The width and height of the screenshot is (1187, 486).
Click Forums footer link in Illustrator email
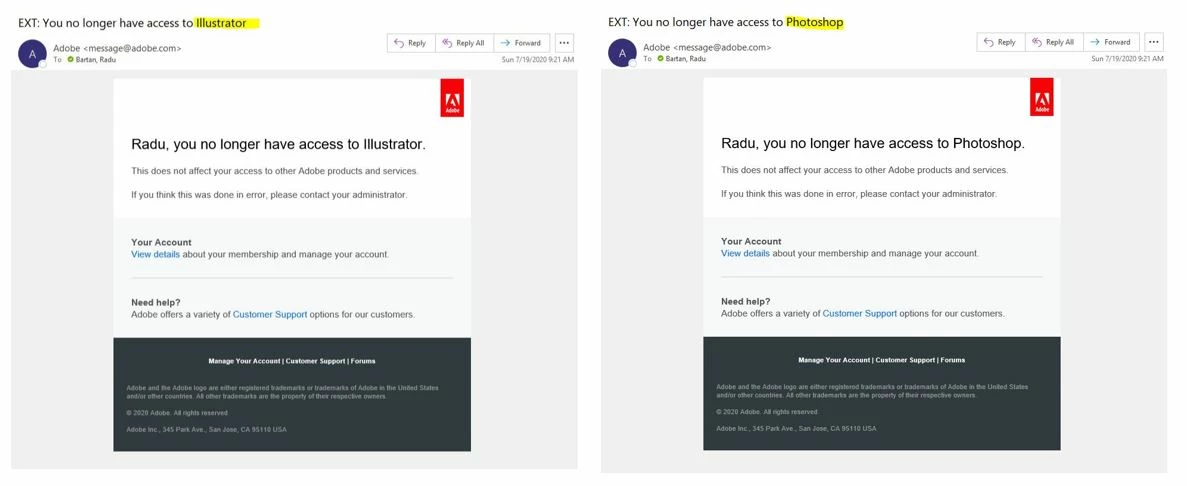(363, 362)
